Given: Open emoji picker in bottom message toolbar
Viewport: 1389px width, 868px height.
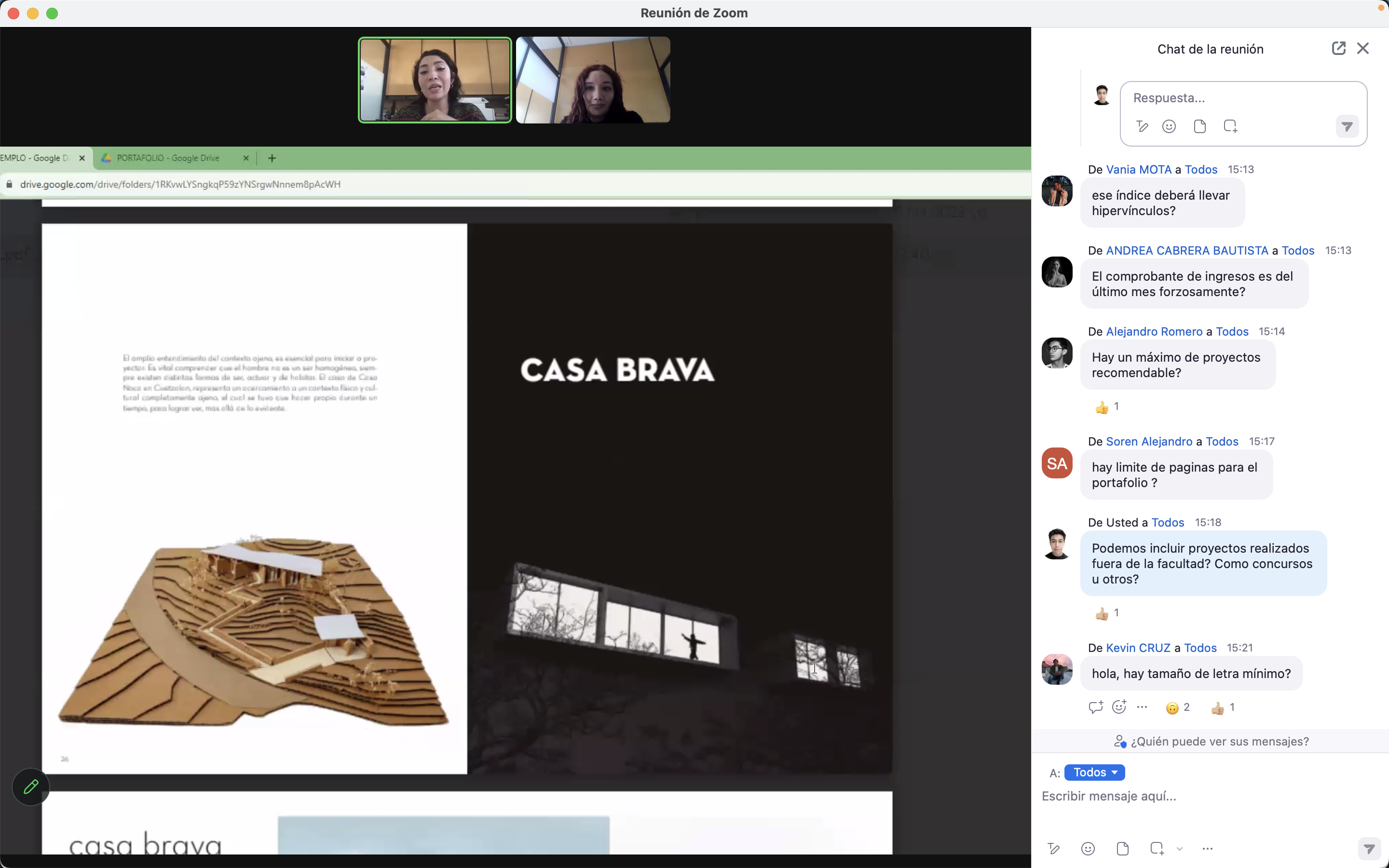Looking at the screenshot, I should click(1088, 849).
